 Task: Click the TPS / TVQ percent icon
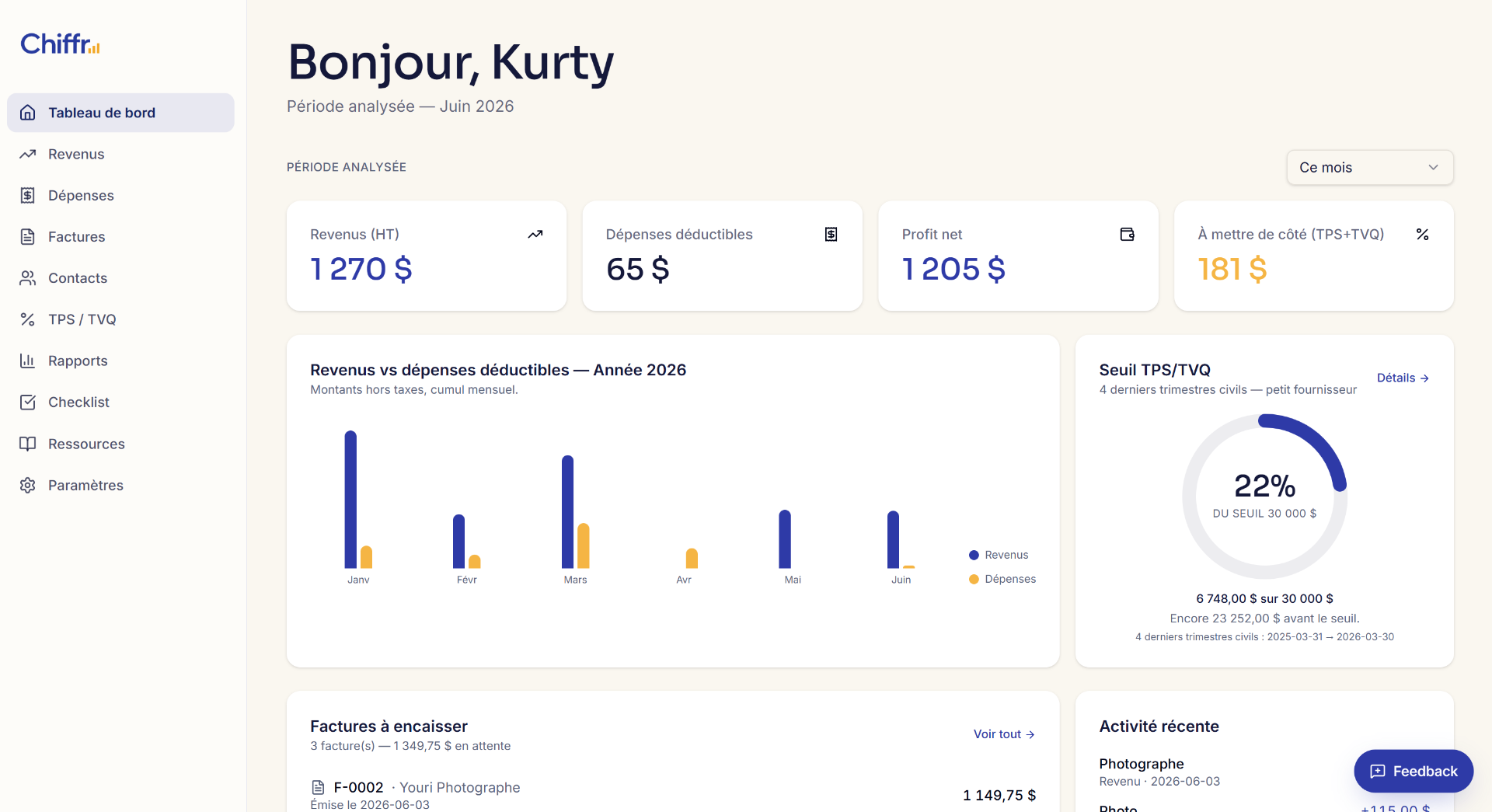tap(28, 319)
